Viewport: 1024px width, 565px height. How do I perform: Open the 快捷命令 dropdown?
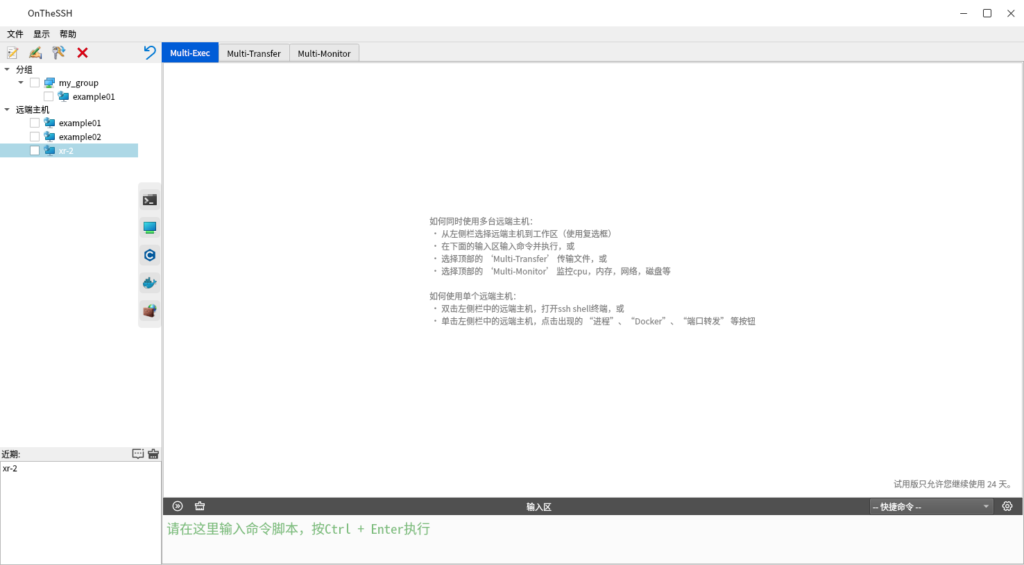[930, 507]
